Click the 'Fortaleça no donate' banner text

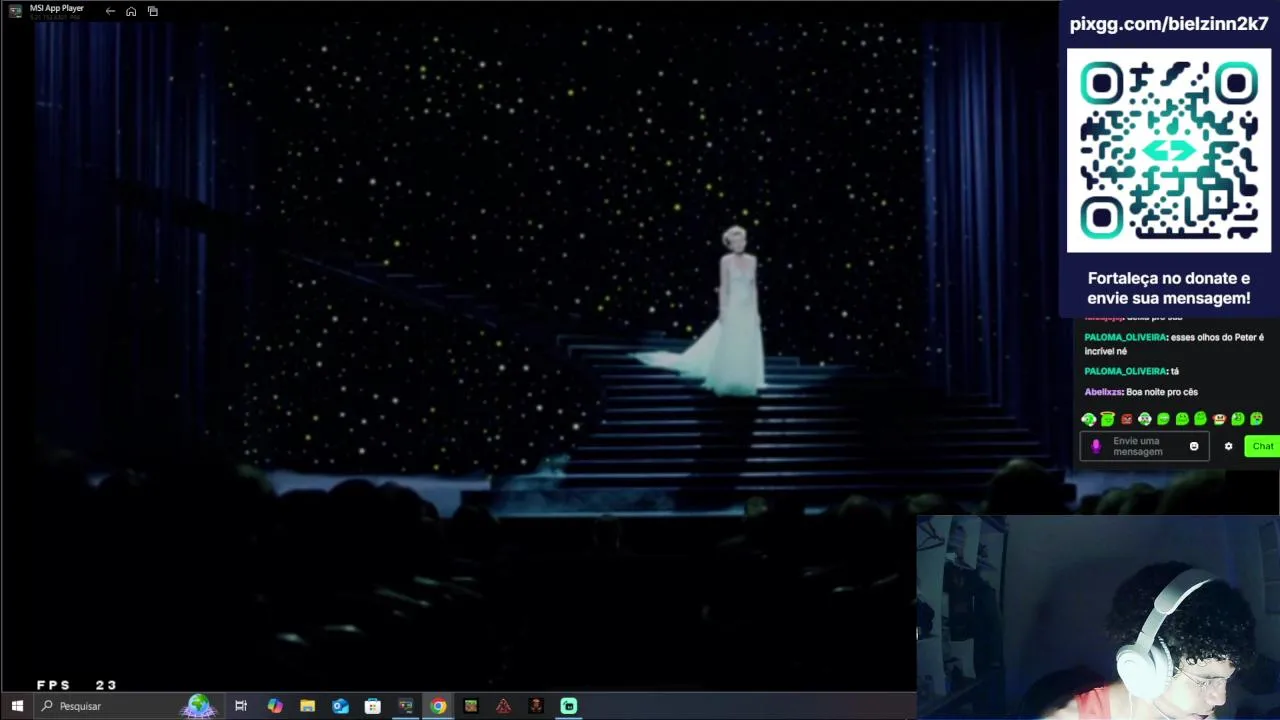1169,288
